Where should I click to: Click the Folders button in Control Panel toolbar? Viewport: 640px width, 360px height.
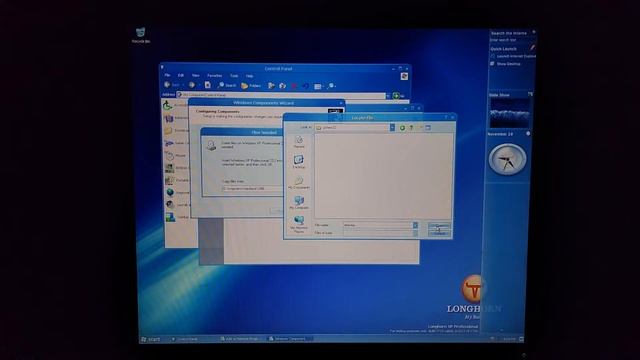(251, 85)
